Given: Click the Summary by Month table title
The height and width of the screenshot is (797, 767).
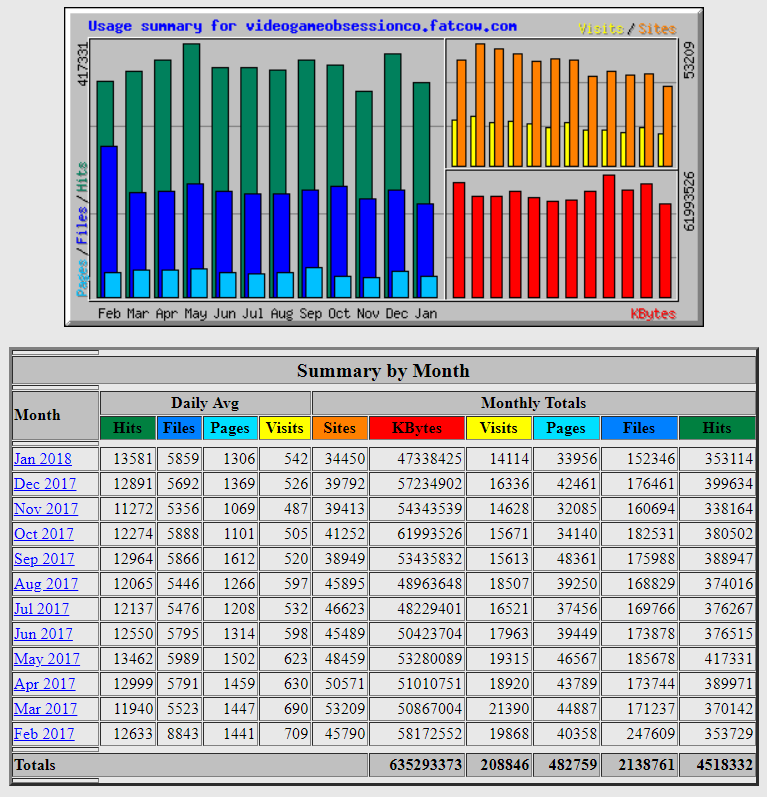Looking at the screenshot, I should point(383,371).
